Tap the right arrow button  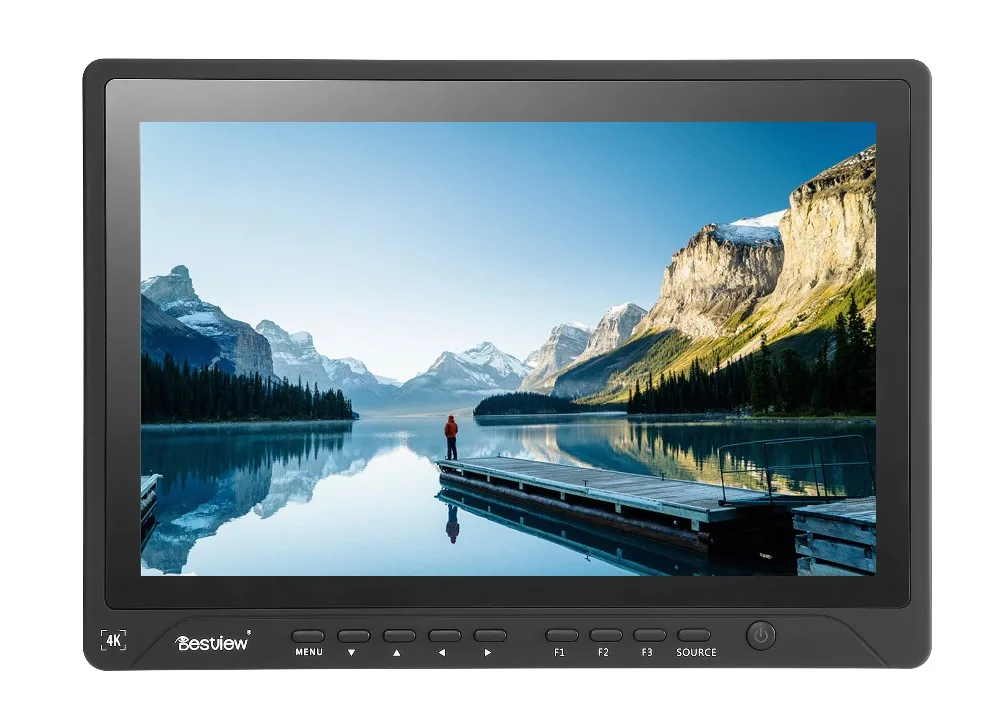pyautogui.click(x=490, y=636)
